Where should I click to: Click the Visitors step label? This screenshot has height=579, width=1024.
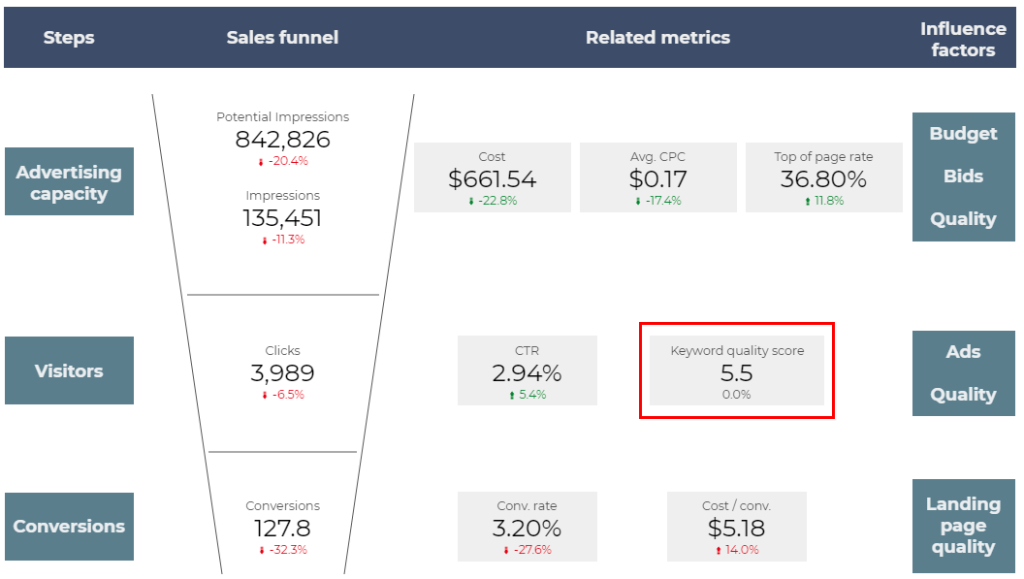(68, 370)
